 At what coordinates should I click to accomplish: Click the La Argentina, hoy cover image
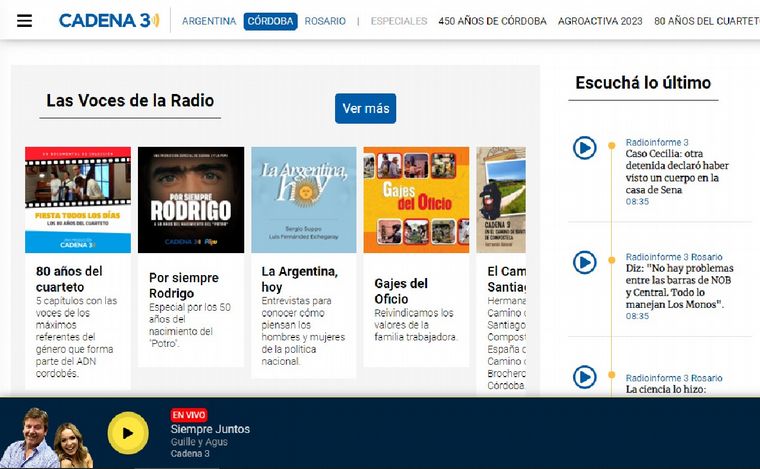[303, 200]
